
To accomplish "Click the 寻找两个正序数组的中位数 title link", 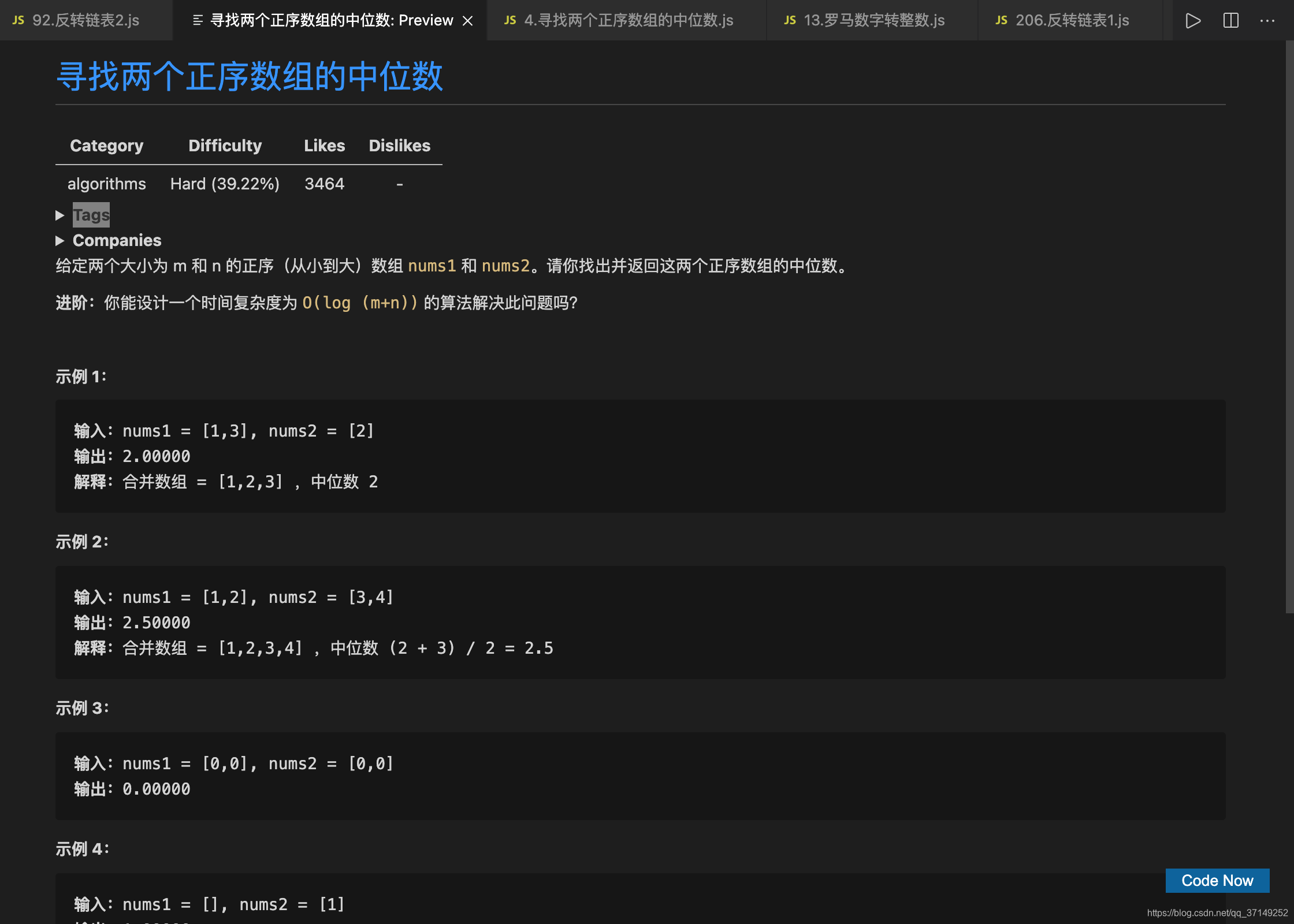I will [x=250, y=77].
